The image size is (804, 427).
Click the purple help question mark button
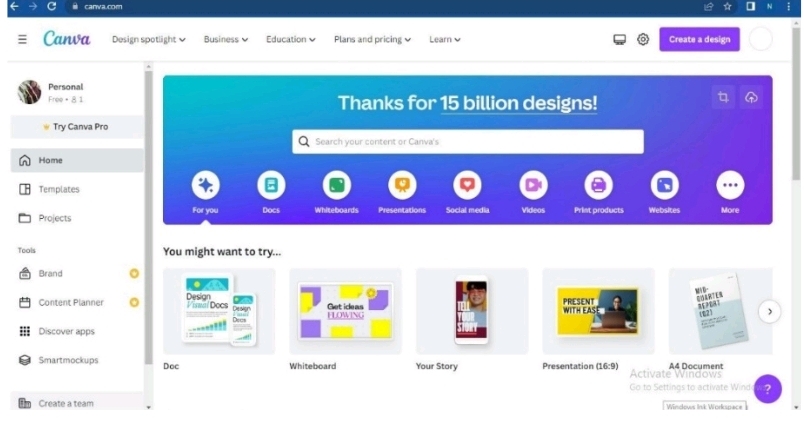[x=768, y=389]
